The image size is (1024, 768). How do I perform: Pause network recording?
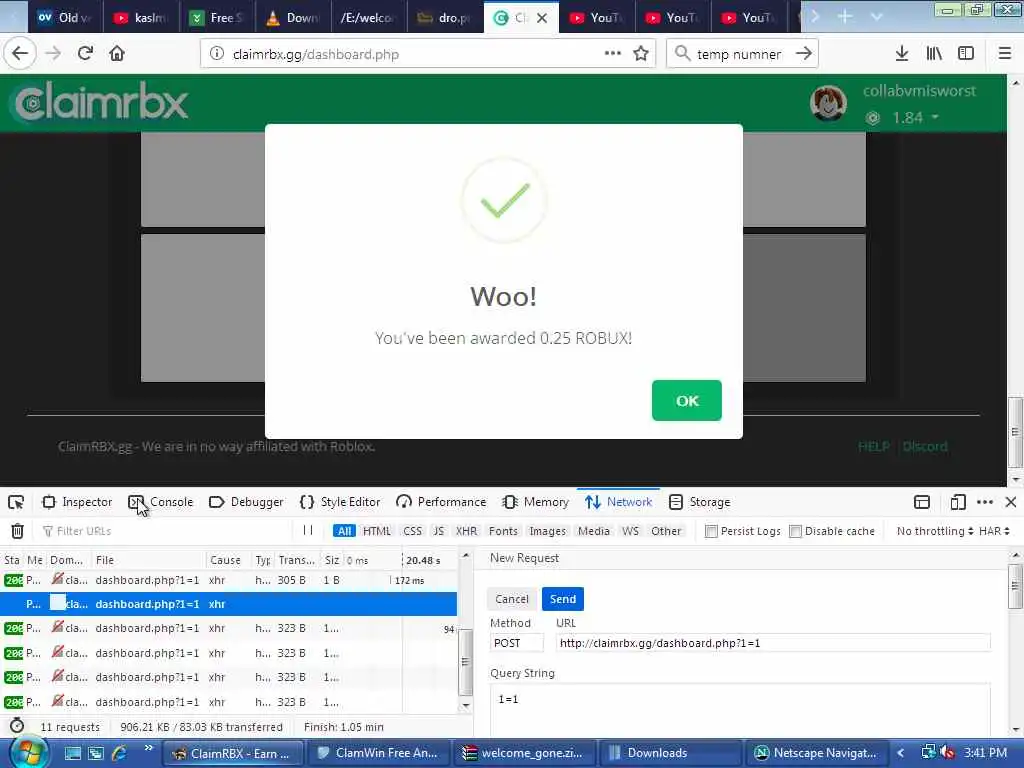point(308,530)
